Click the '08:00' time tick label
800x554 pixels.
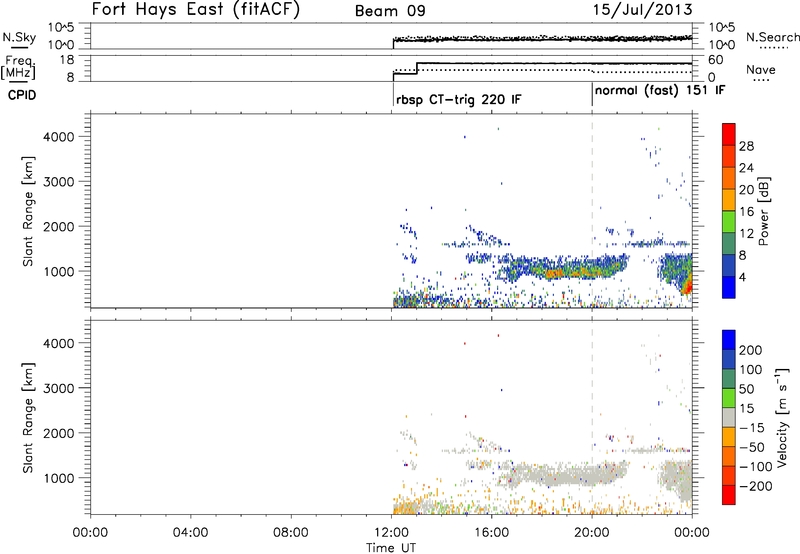tap(291, 533)
